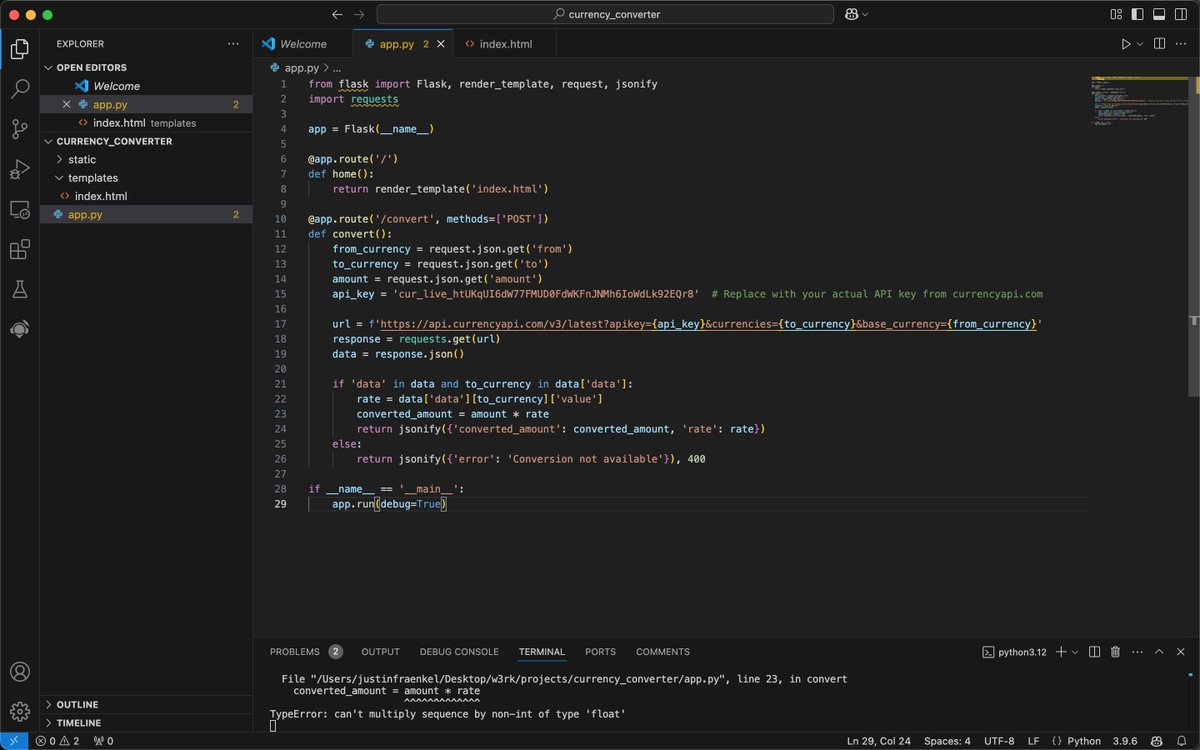Change end of line sequence LF
Screen dimensions: 1200x750
(1032, 741)
